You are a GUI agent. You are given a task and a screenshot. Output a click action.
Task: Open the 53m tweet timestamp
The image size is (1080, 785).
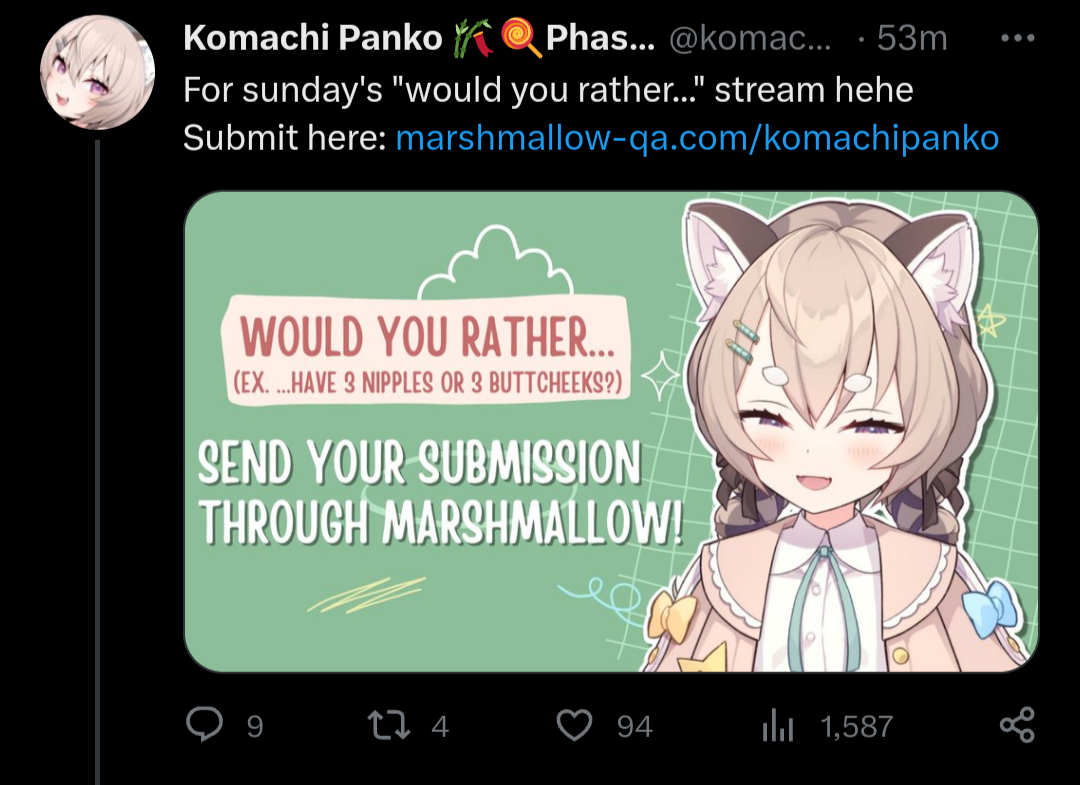point(912,38)
